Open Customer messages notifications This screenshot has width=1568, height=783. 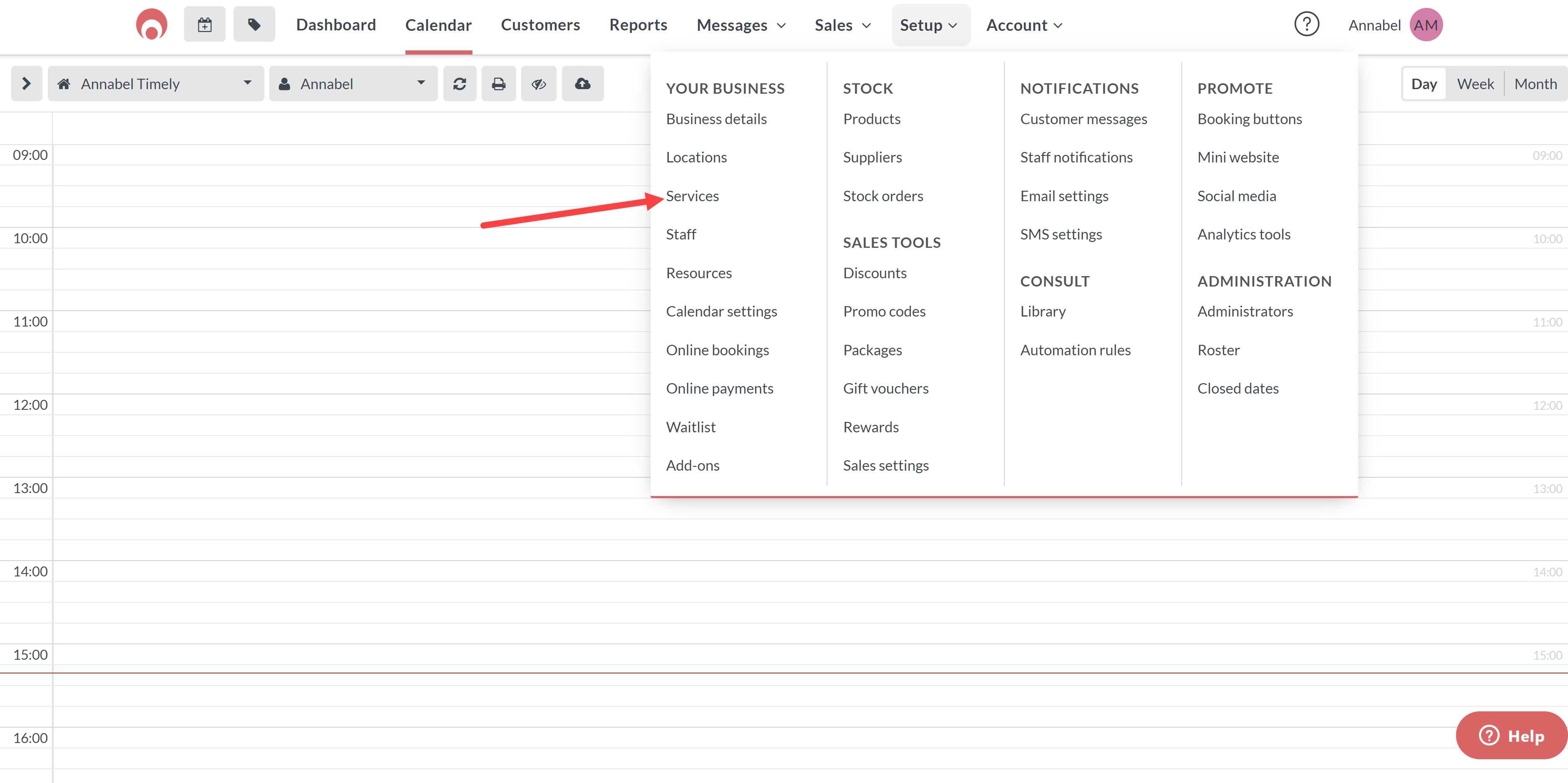[x=1083, y=119]
